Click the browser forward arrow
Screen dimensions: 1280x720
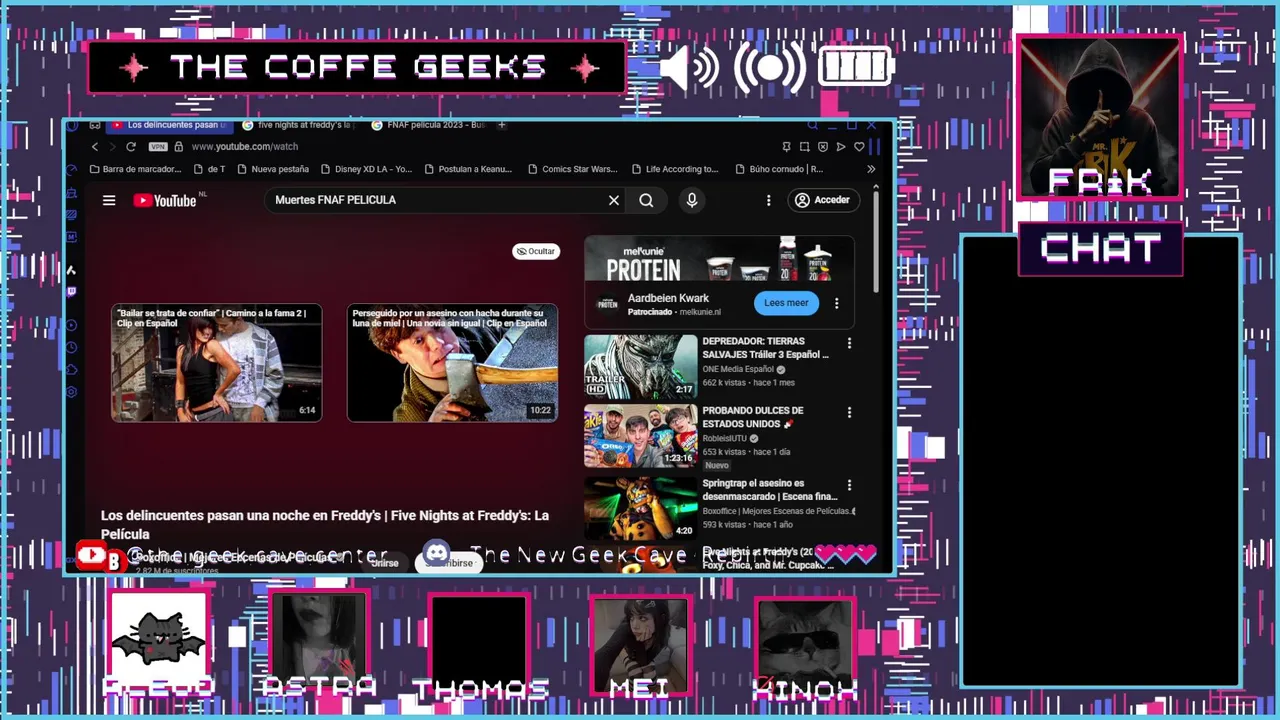(112, 146)
